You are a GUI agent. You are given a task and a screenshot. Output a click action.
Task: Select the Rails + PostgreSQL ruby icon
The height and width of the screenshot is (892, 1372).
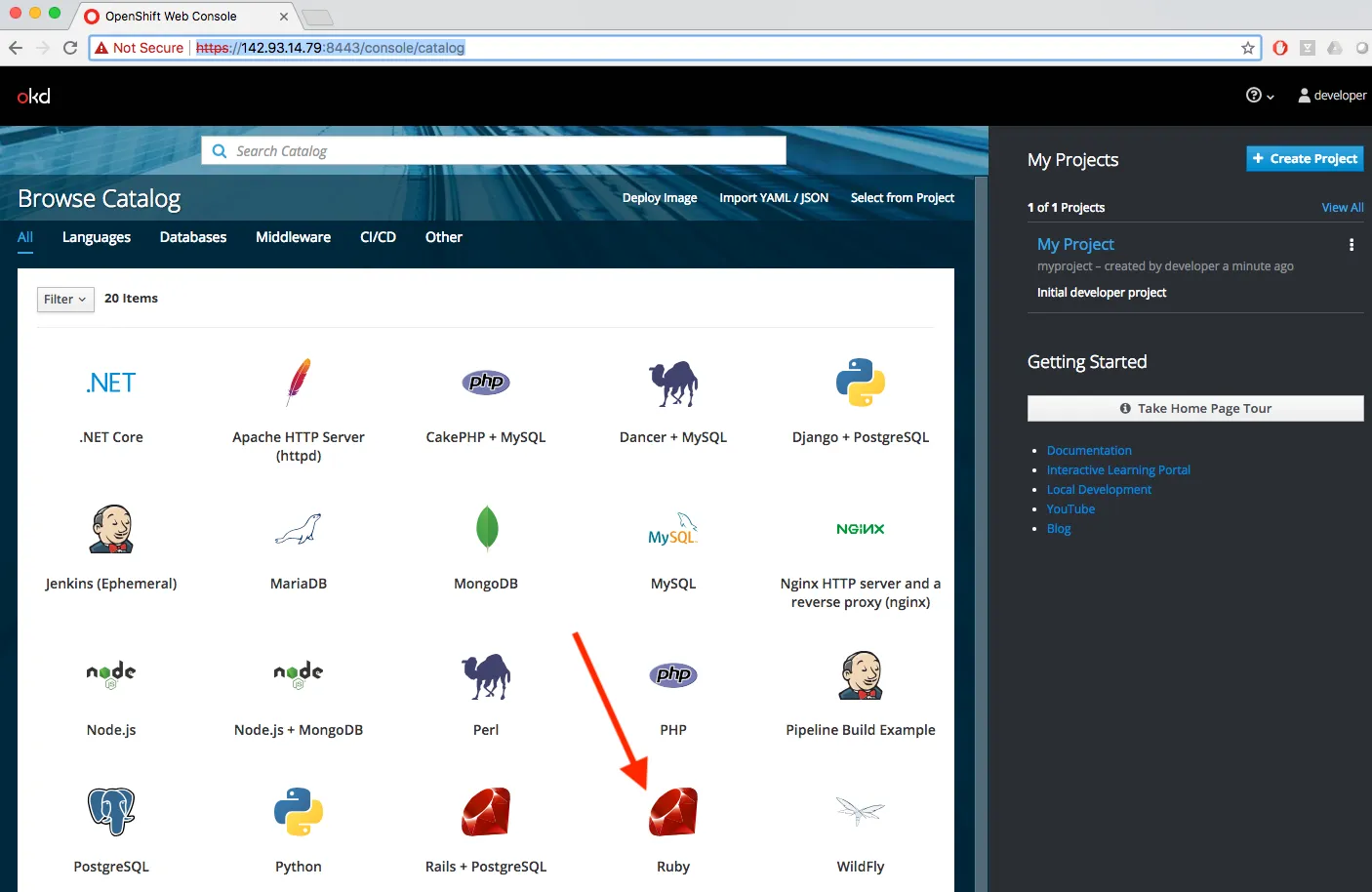pos(486,812)
